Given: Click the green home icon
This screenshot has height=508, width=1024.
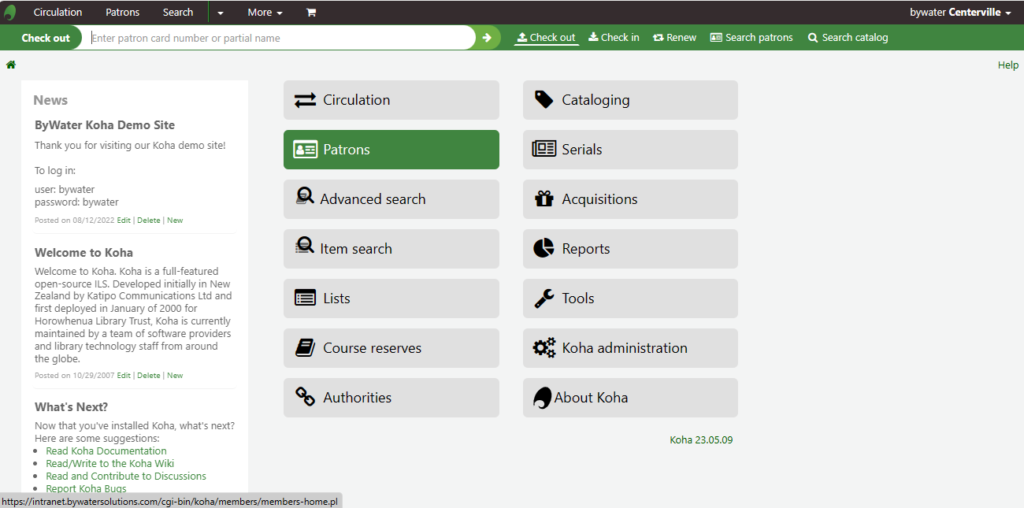Looking at the screenshot, I should pos(11,65).
